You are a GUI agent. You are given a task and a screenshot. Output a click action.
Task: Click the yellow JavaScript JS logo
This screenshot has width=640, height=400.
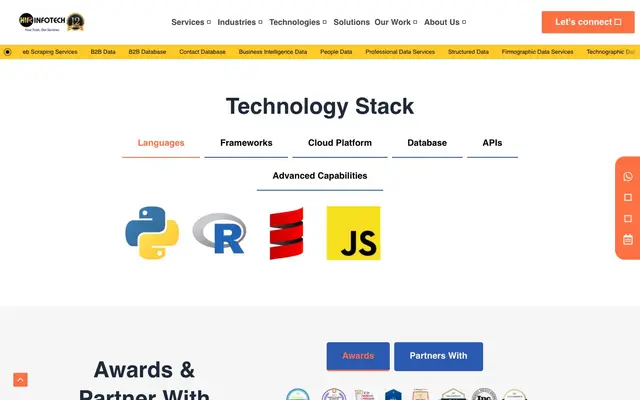pos(353,233)
